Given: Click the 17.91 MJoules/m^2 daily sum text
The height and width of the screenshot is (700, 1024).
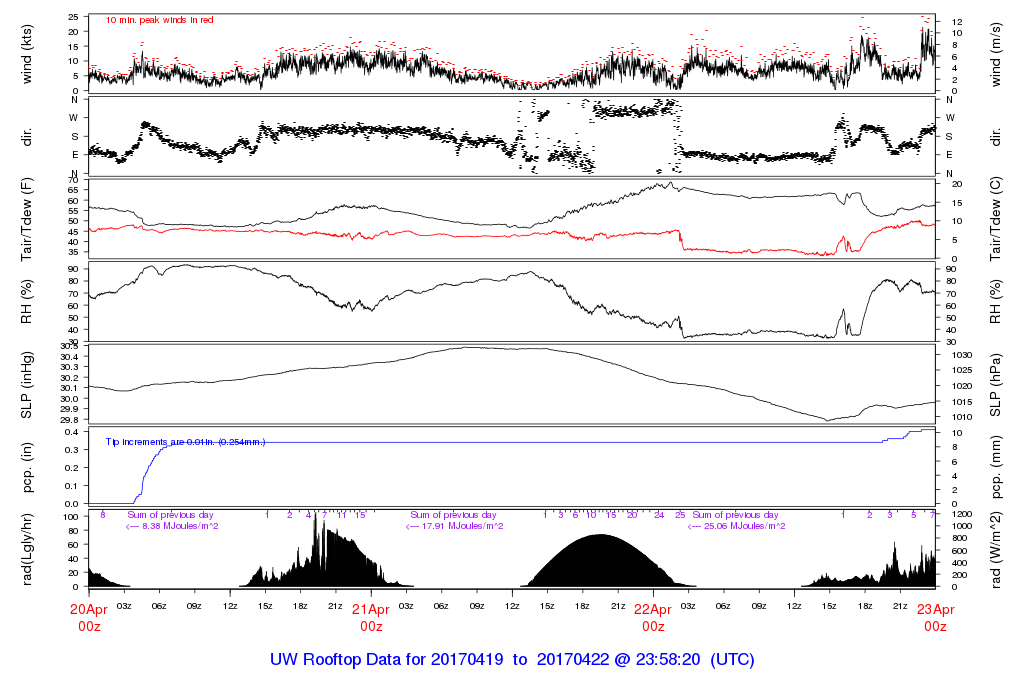Looking at the screenshot, I should click(x=453, y=526).
